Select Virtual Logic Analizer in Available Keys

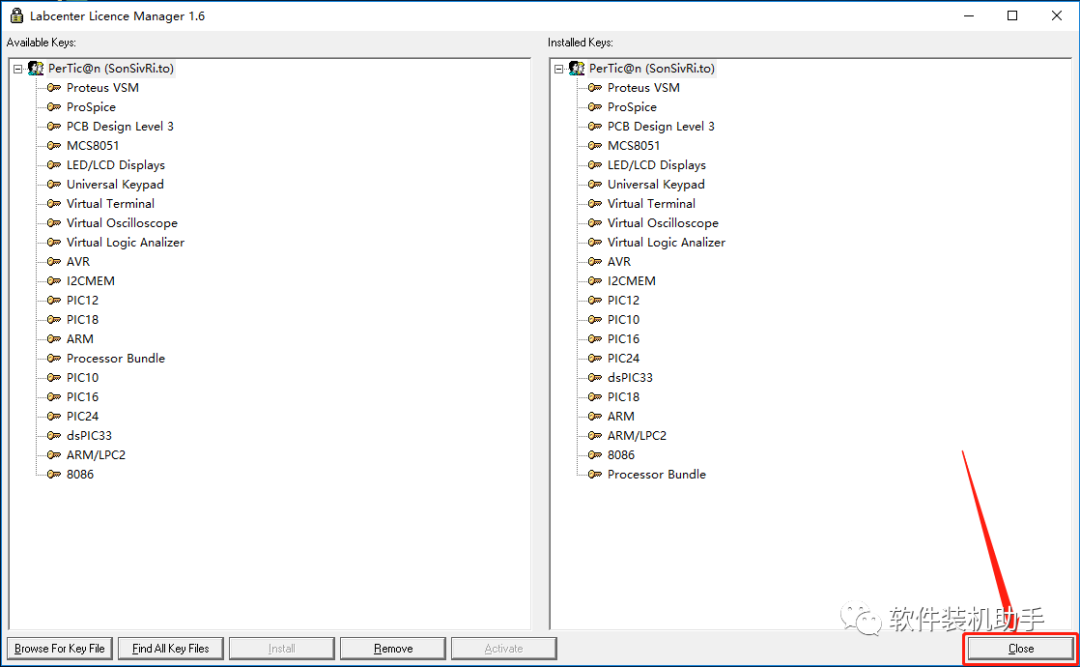[125, 242]
